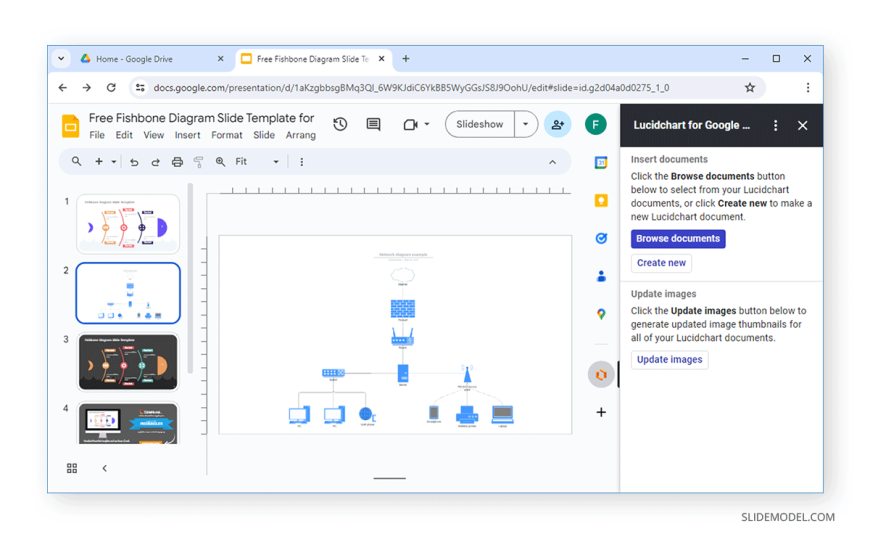Image resolution: width=870 pixels, height=539 pixels.
Task: Click the camera meeting icon
Action: click(x=410, y=124)
